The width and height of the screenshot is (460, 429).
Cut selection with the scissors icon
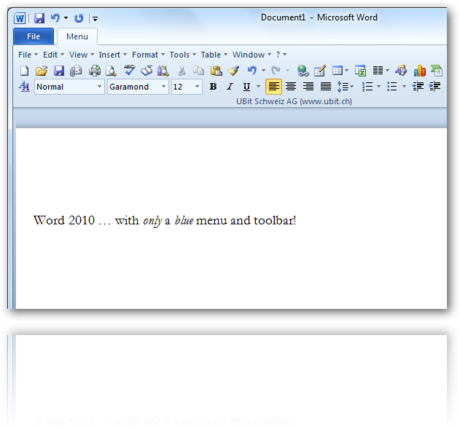pos(182,71)
